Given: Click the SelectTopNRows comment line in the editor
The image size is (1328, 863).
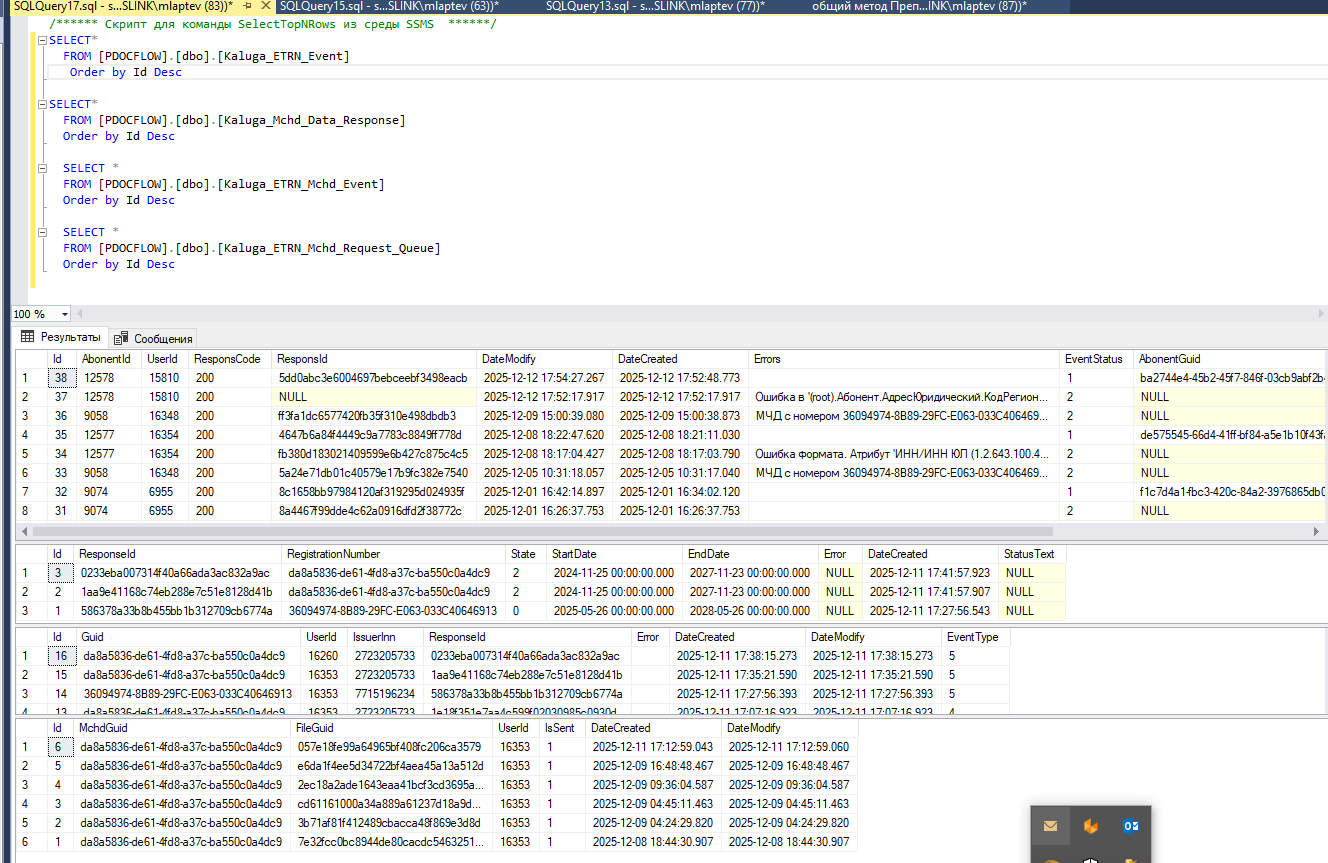Looking at the screenshot, I should (273, 24).
